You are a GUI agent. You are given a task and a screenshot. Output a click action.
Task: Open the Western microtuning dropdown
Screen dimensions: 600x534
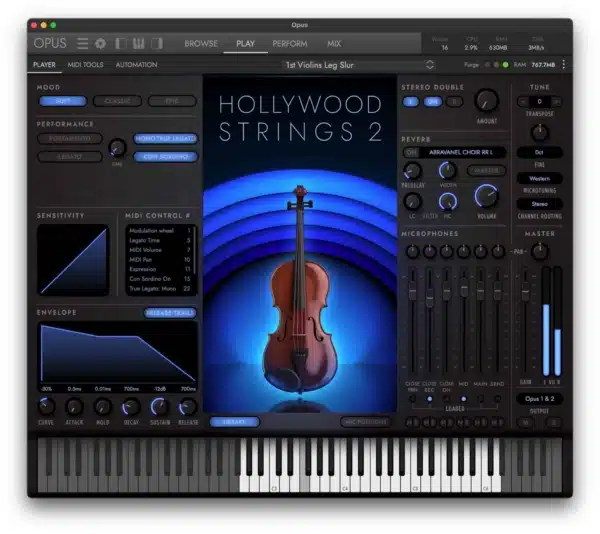[x=540, y=178]
